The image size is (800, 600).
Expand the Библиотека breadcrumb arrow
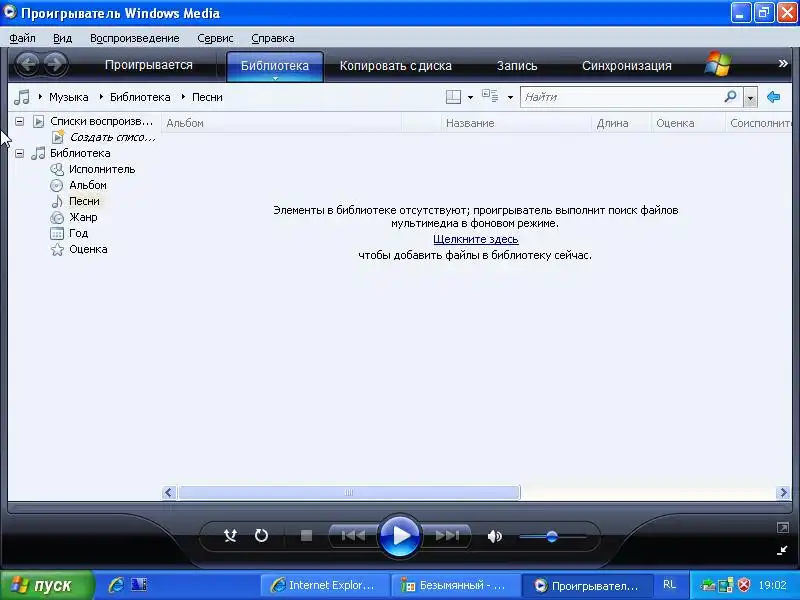101,96
